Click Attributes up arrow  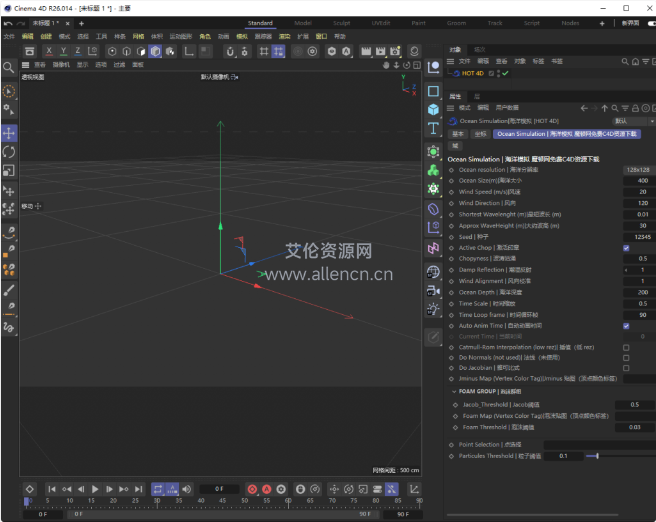point(605,108)
